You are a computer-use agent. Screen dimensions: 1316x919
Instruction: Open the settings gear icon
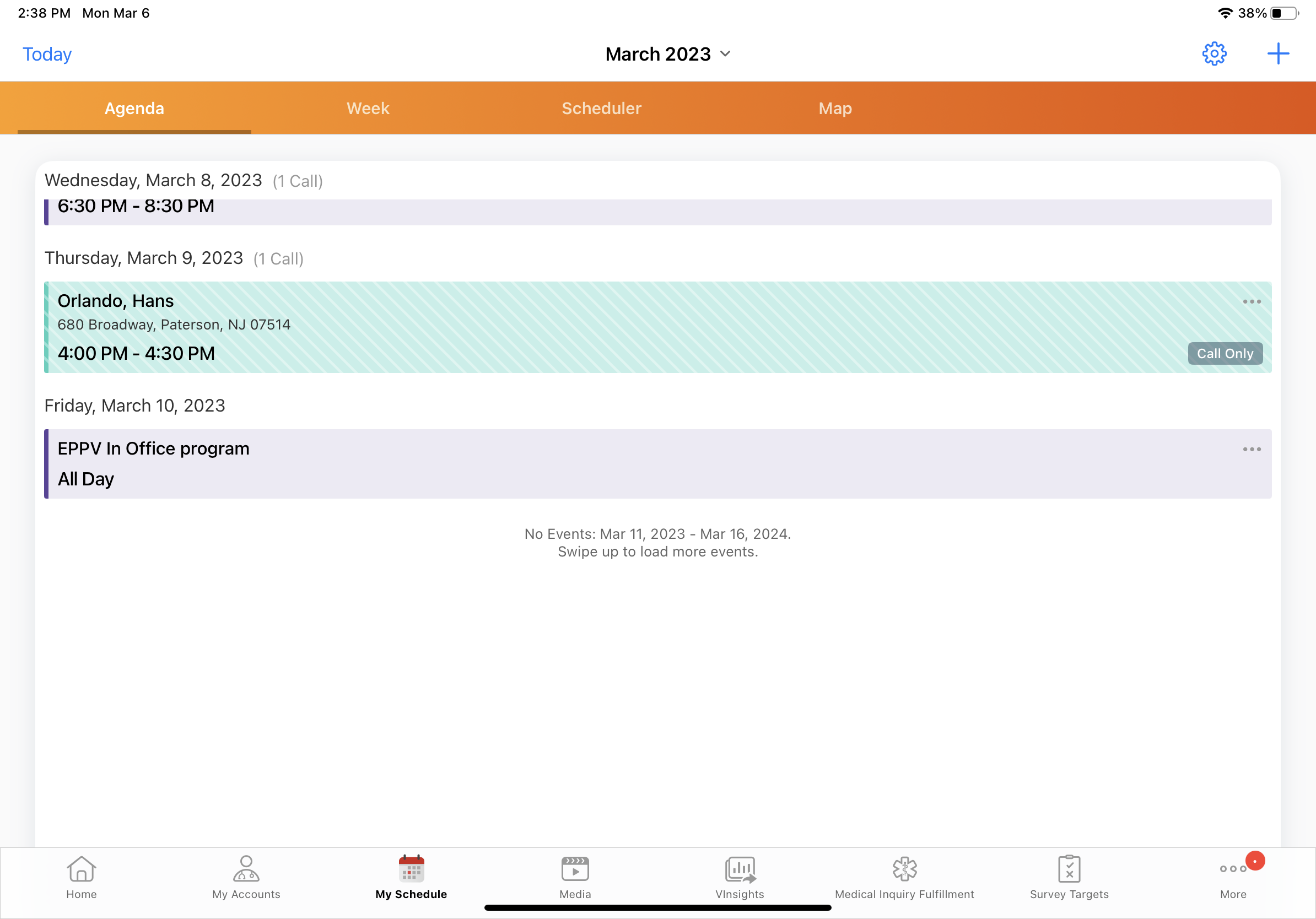click(x=1213, y=54)
